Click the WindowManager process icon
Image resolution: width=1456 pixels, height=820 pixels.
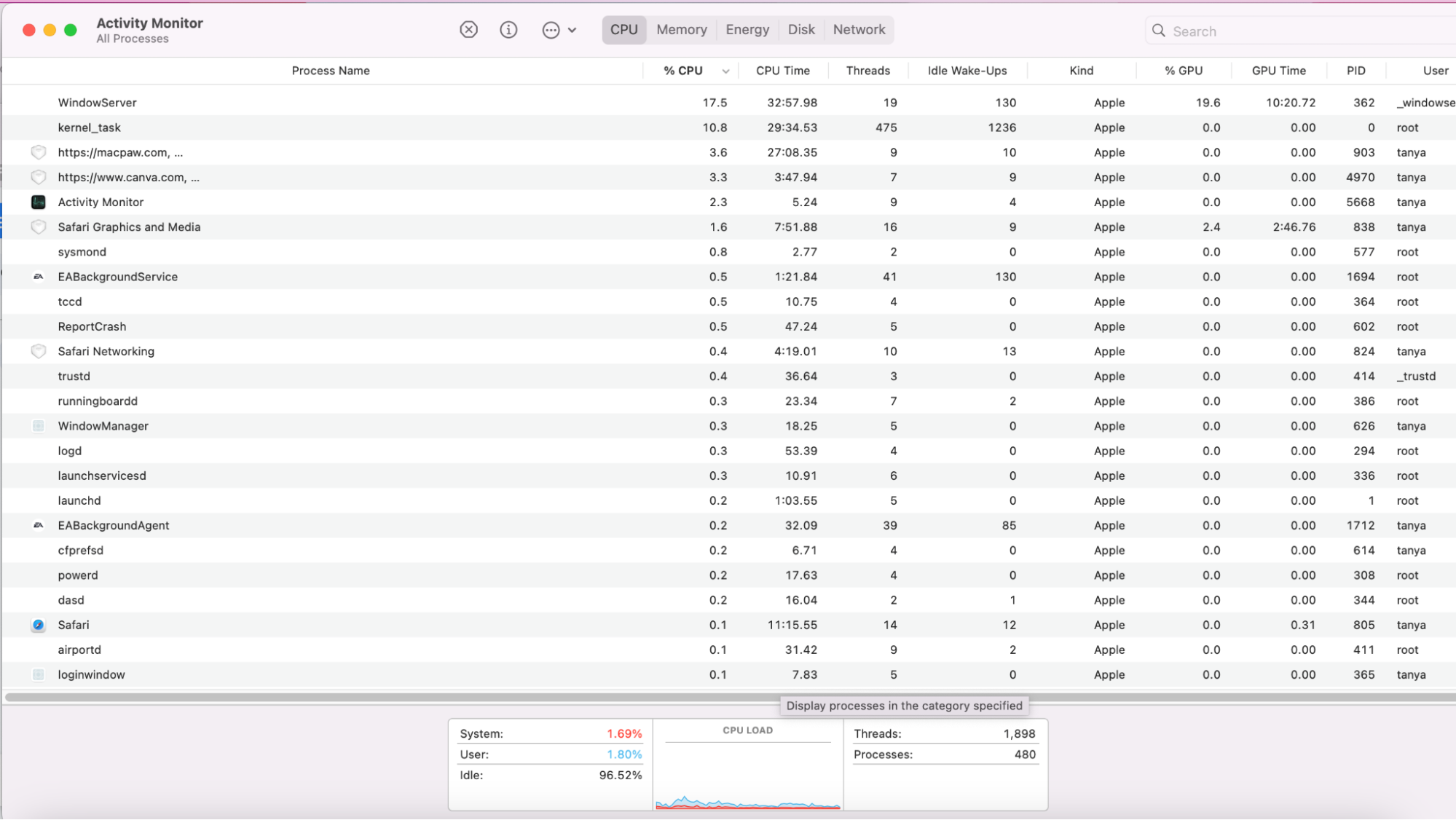pyautogui.click(x=39, y=426)
